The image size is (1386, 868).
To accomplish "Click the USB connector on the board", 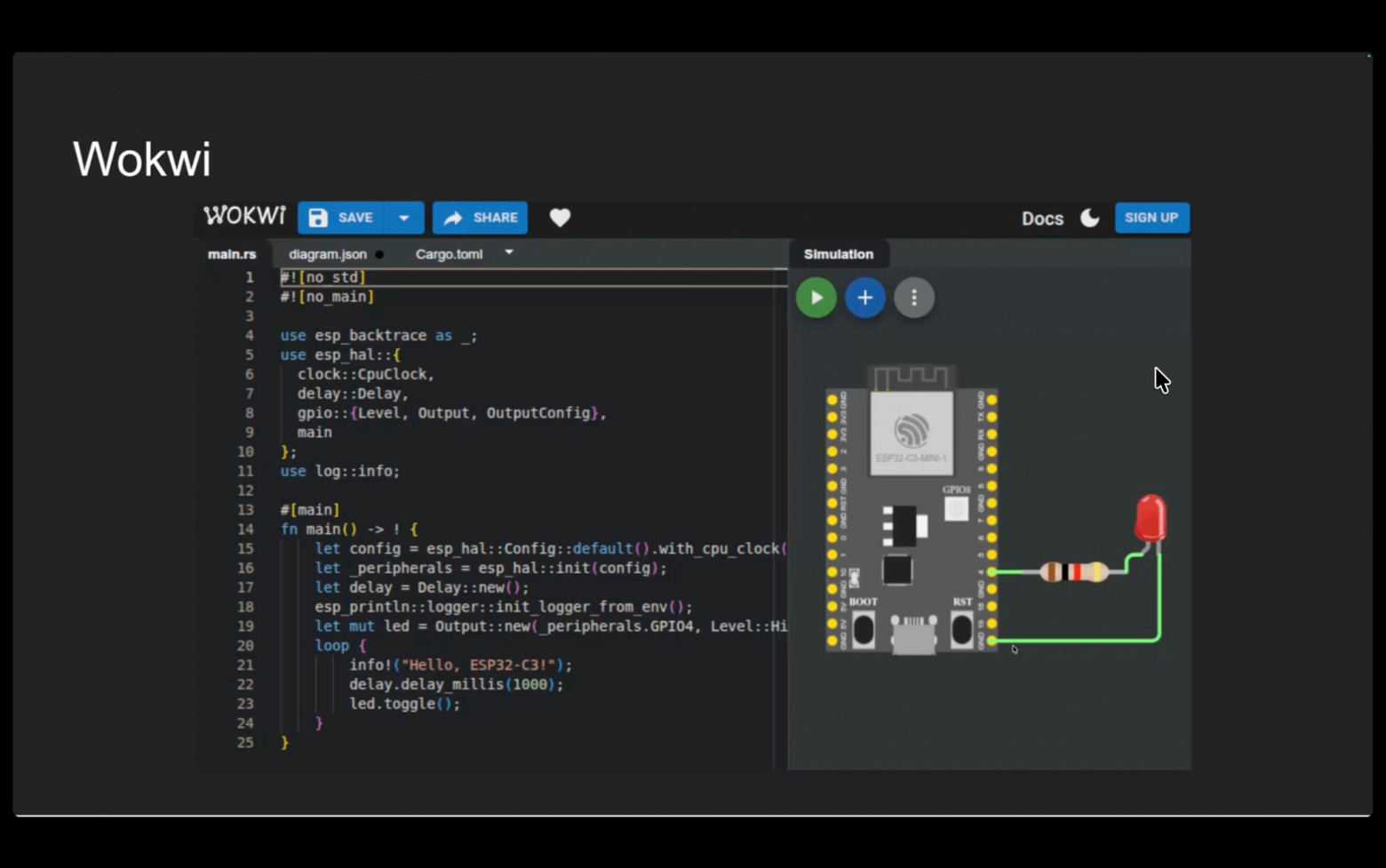I will [913, 636].
